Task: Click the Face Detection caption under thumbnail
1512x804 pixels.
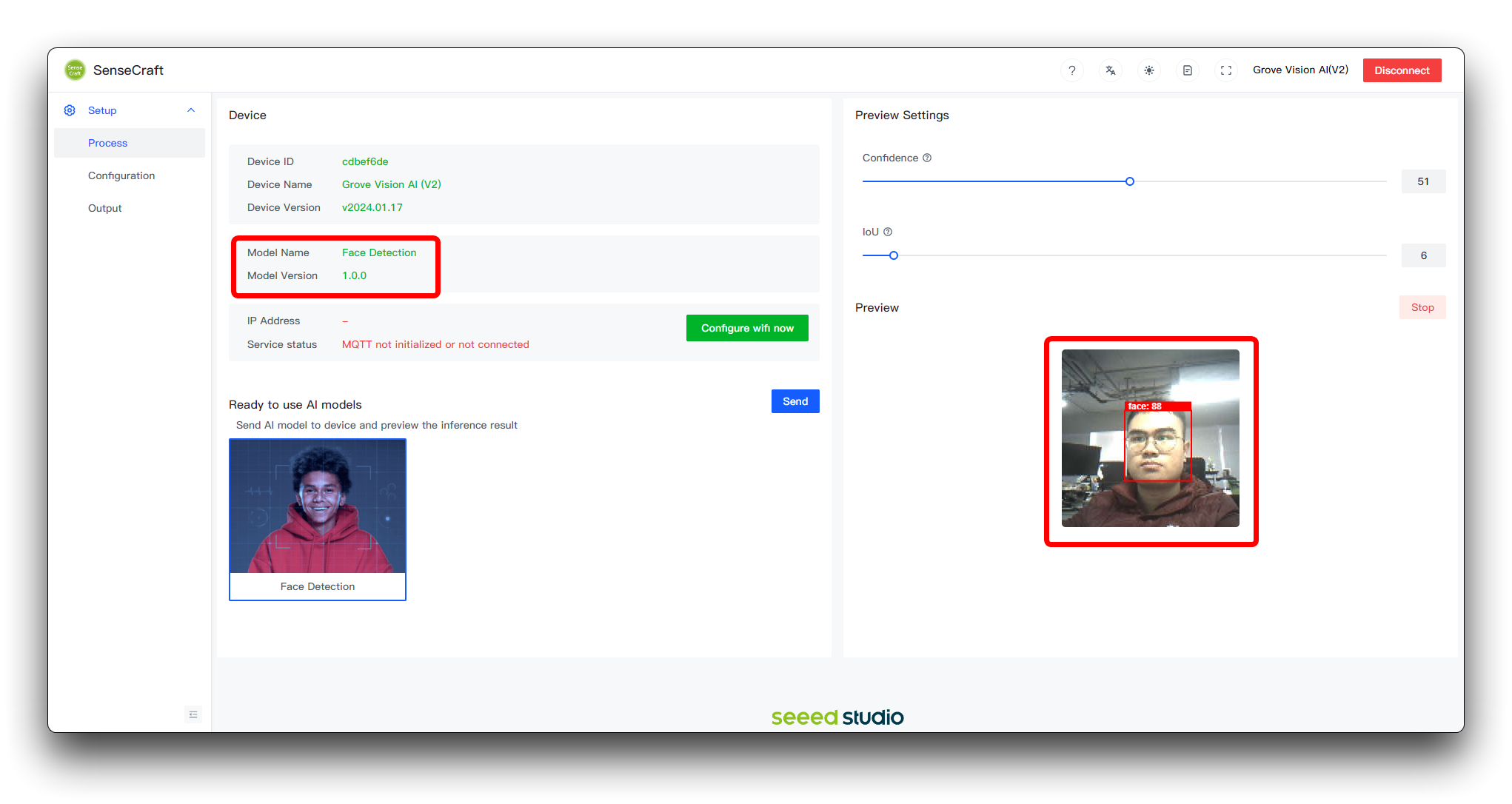Action: coord(318,586)
